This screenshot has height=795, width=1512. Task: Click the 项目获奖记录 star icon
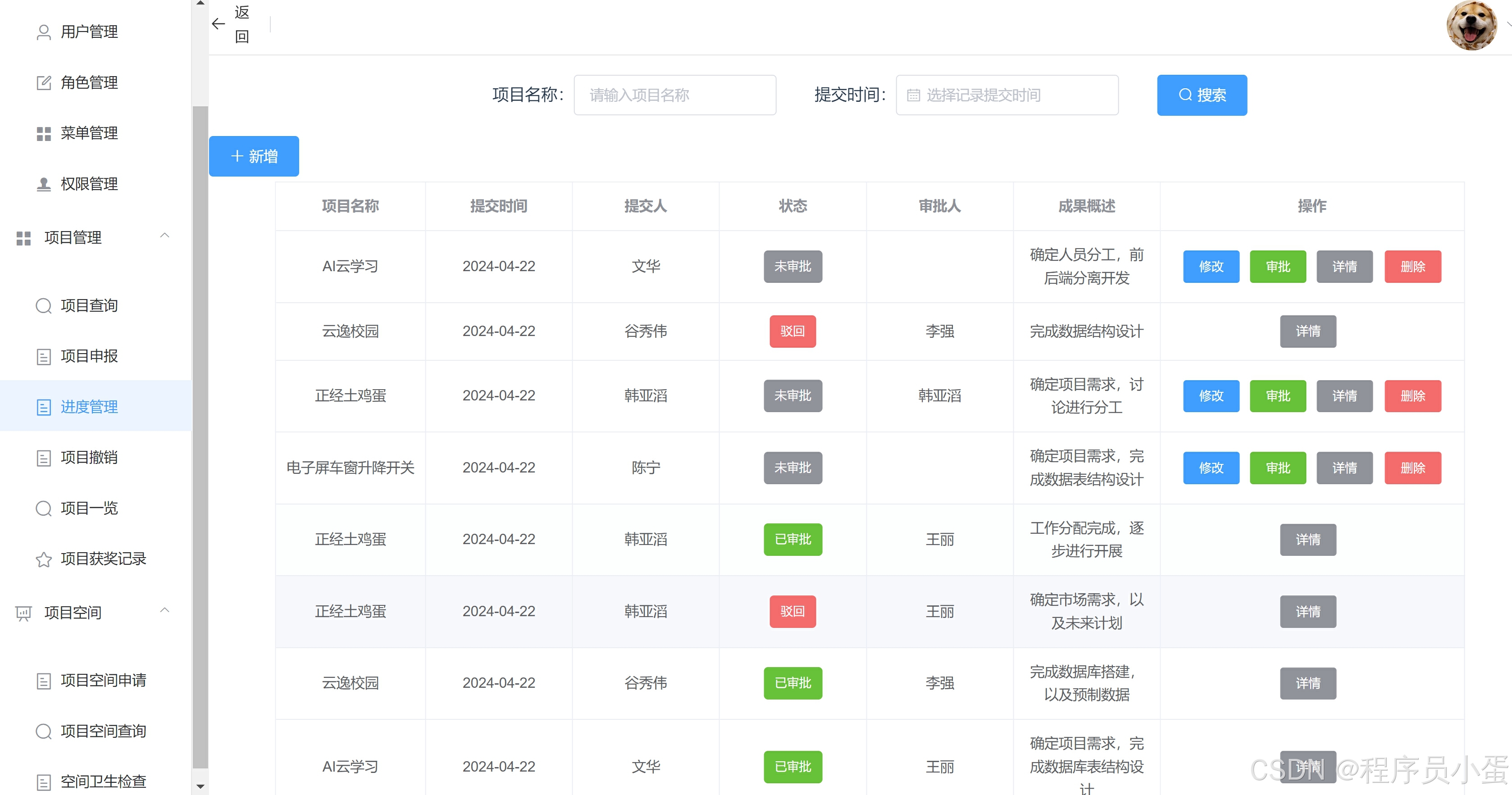[x=43, y=559]
